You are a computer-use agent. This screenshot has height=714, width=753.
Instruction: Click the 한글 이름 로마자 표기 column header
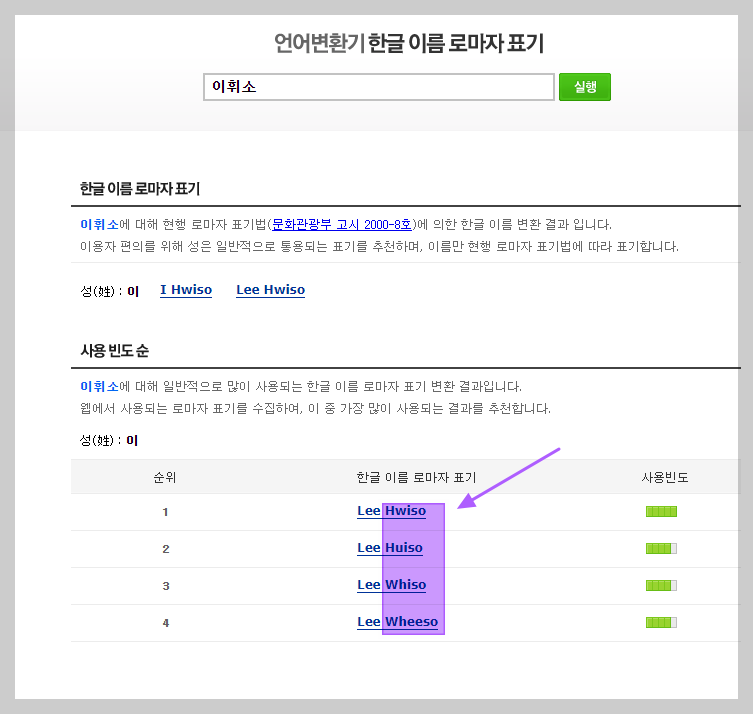tap(416, 477)
